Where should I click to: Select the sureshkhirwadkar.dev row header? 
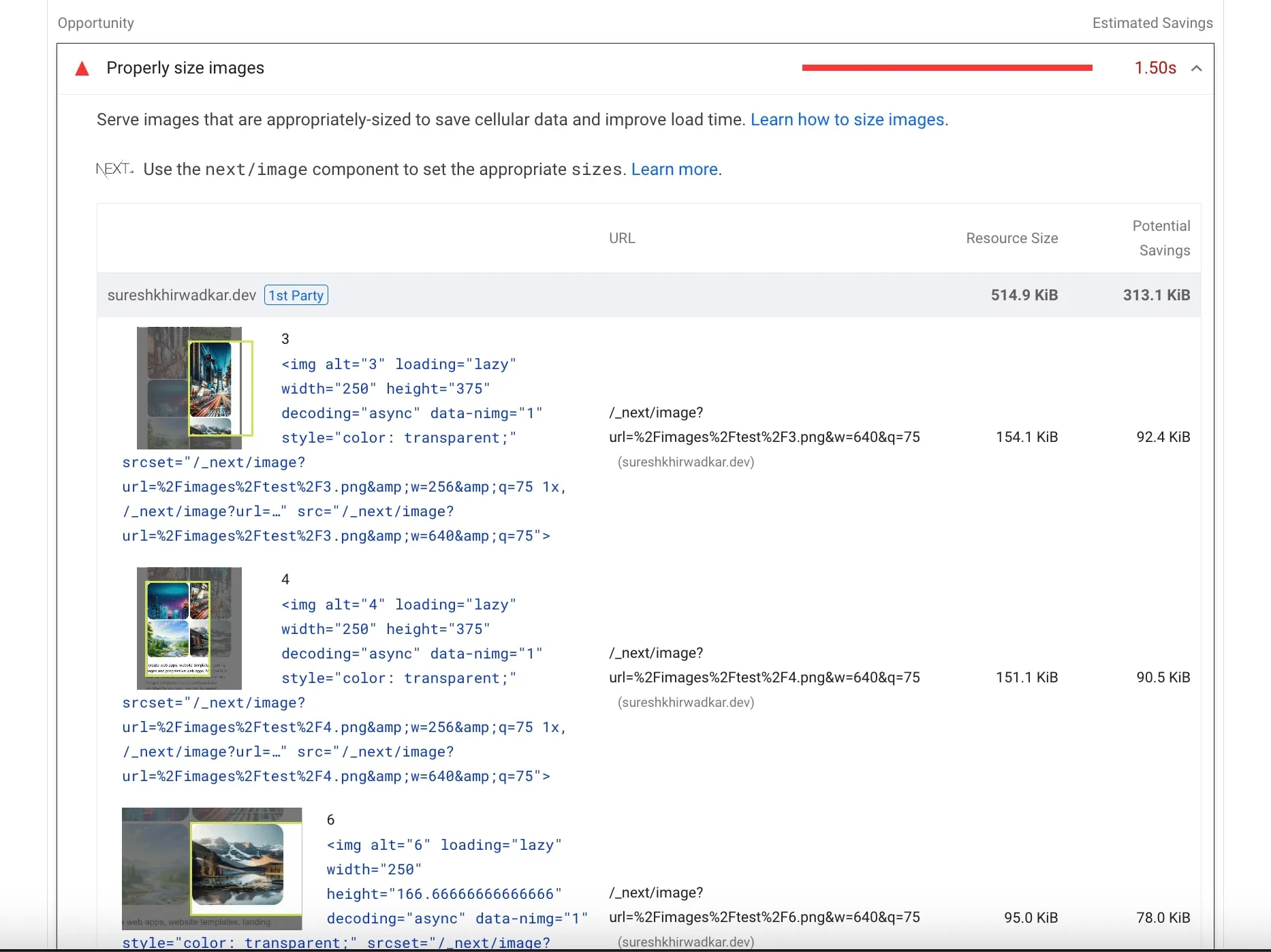click(x=181, y=295)
